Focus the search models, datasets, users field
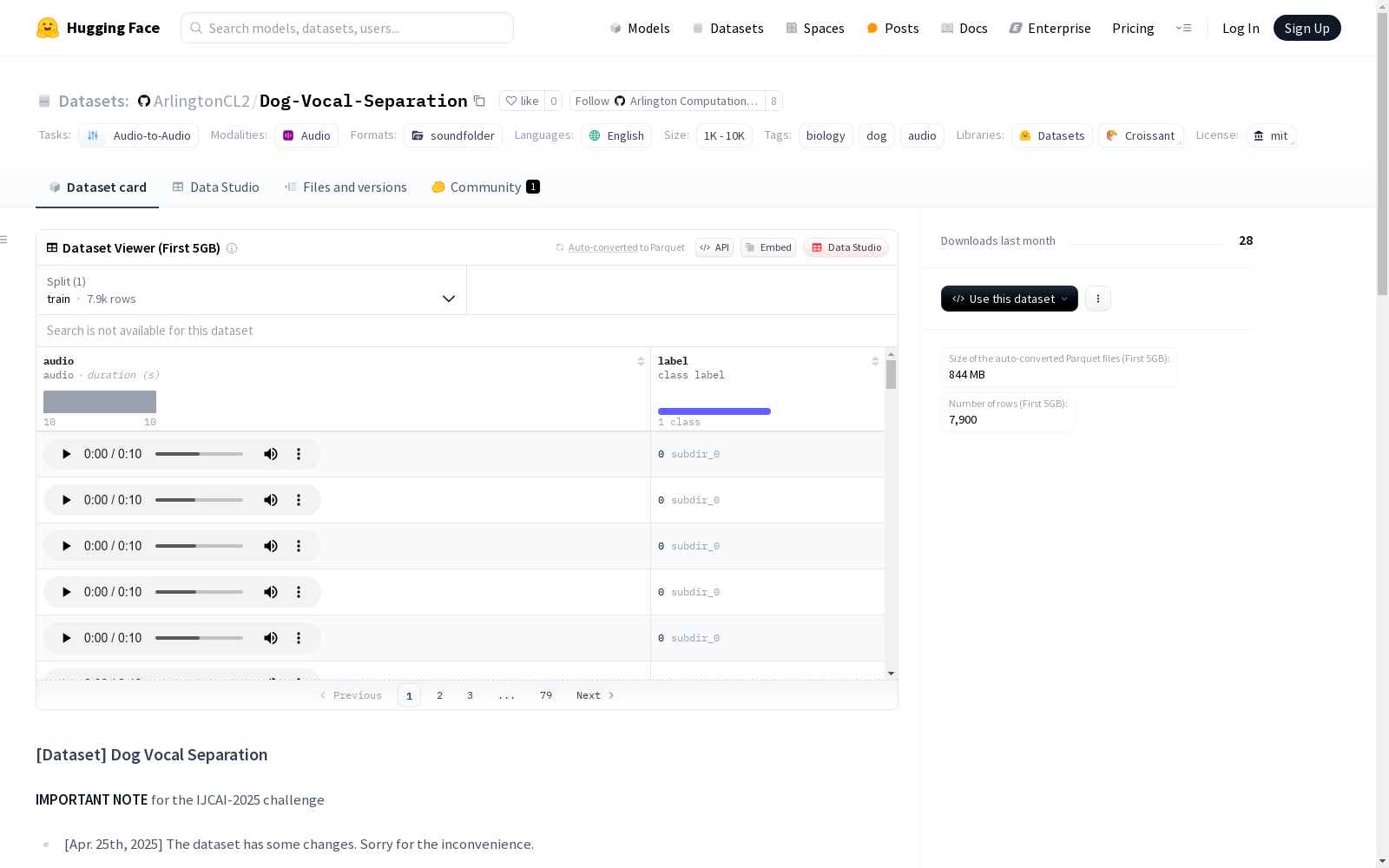The height and width of the screenshot is (868, 1389). click(x=347, y=28)
